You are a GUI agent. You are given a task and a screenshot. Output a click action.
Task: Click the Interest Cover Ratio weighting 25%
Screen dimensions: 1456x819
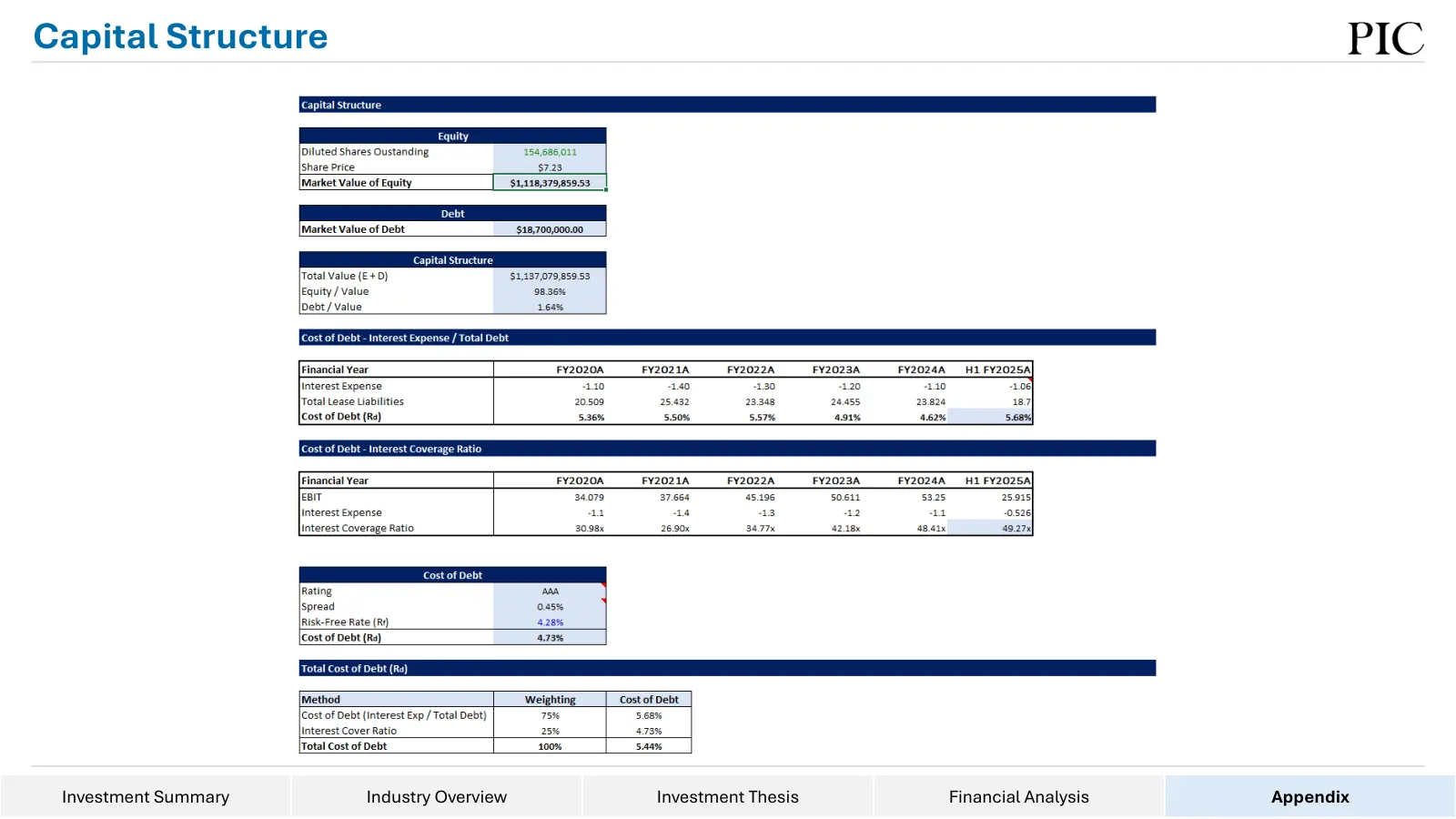550,731
